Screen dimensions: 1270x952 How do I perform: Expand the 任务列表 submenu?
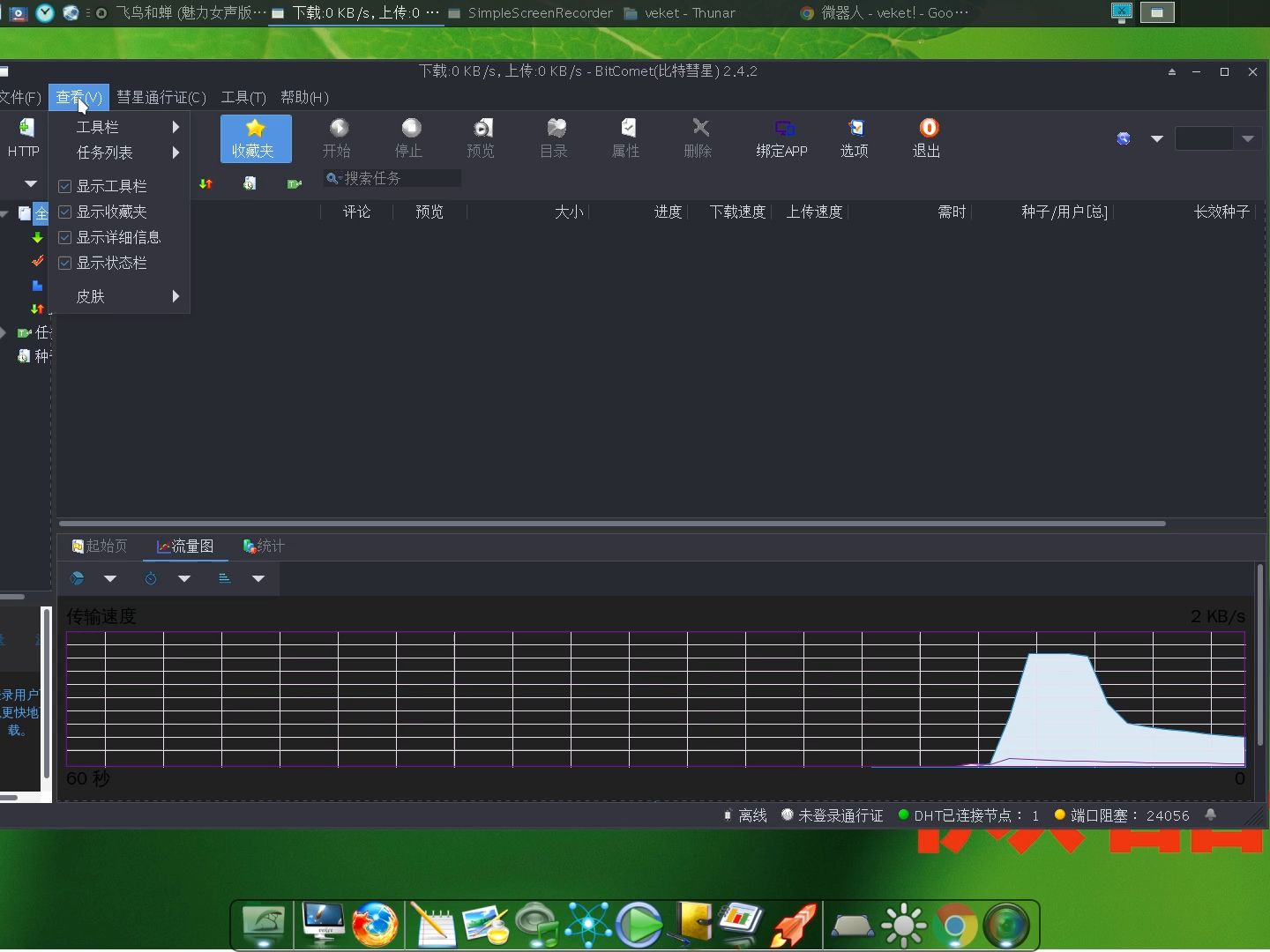coord(119,152)
